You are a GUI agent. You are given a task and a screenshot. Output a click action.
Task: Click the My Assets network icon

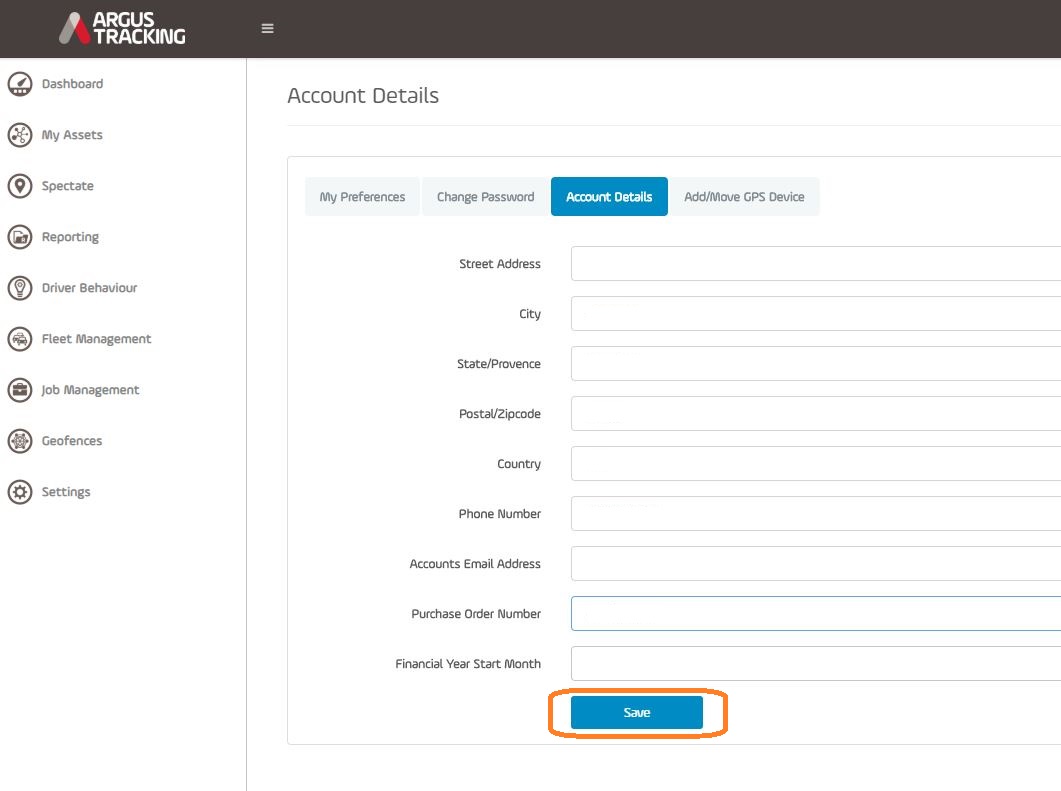coord(20,135)
